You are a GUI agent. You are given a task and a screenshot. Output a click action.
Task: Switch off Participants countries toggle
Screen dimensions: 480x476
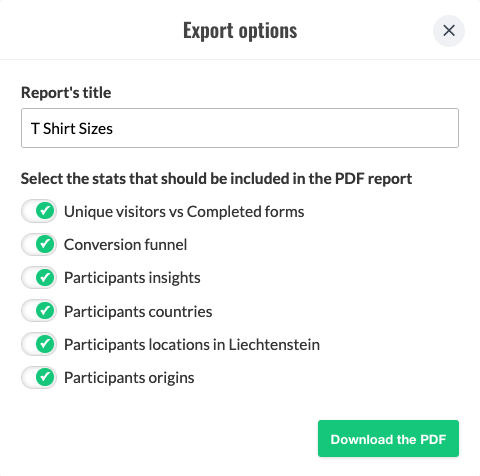tap(39, 311)
